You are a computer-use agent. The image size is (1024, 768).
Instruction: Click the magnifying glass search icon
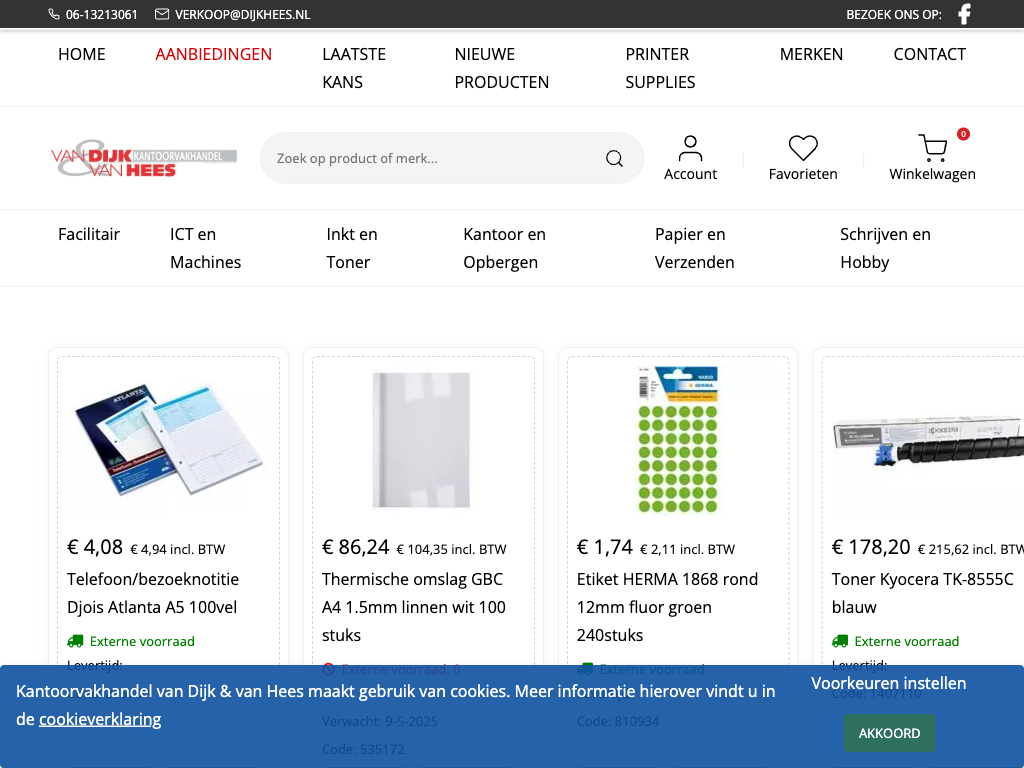pyautogui.click(x=614, y=158)
